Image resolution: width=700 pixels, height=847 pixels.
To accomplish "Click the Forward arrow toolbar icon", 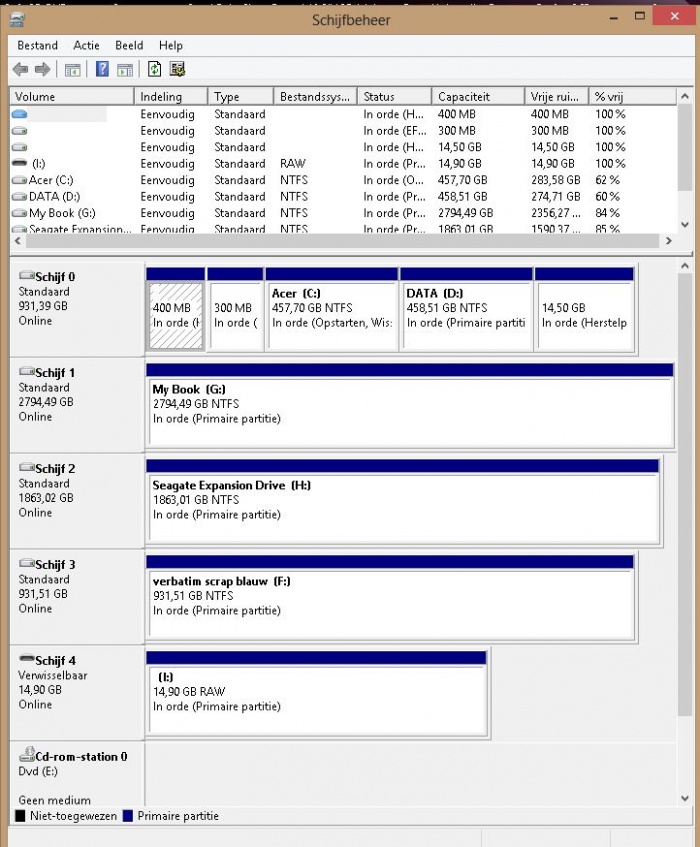I will 42,69.
